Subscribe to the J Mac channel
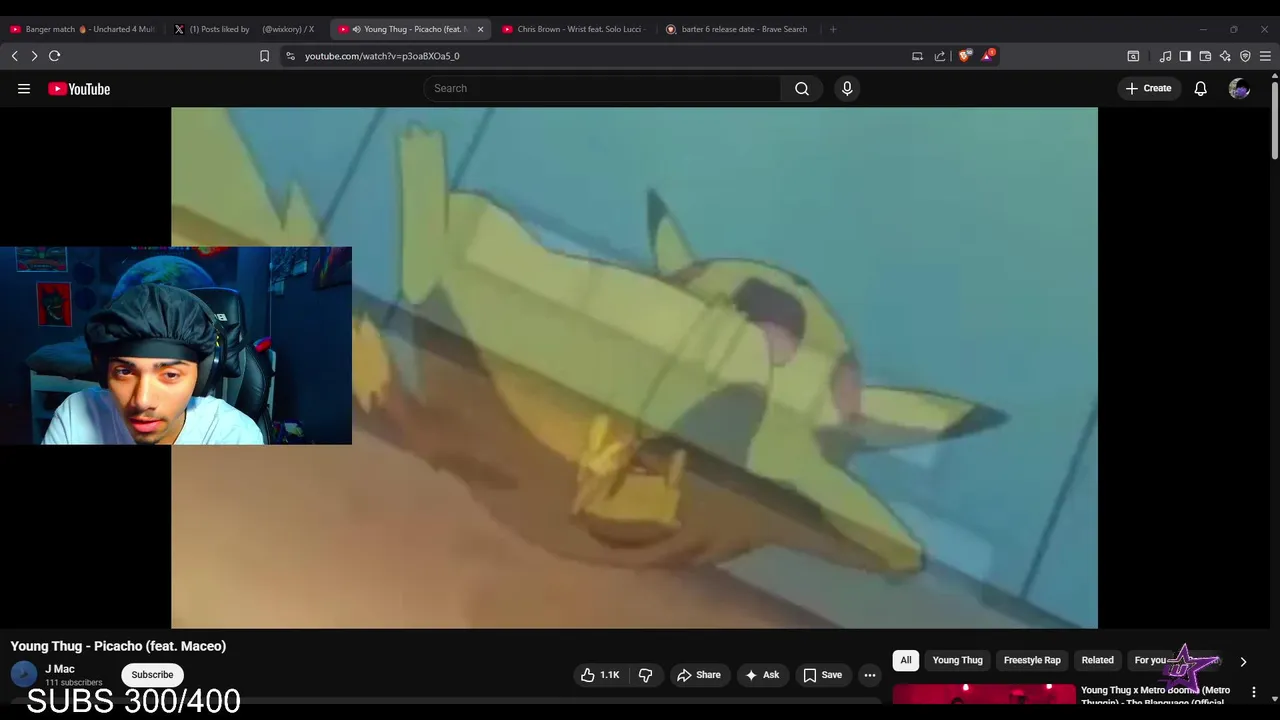 coord(152,674)
